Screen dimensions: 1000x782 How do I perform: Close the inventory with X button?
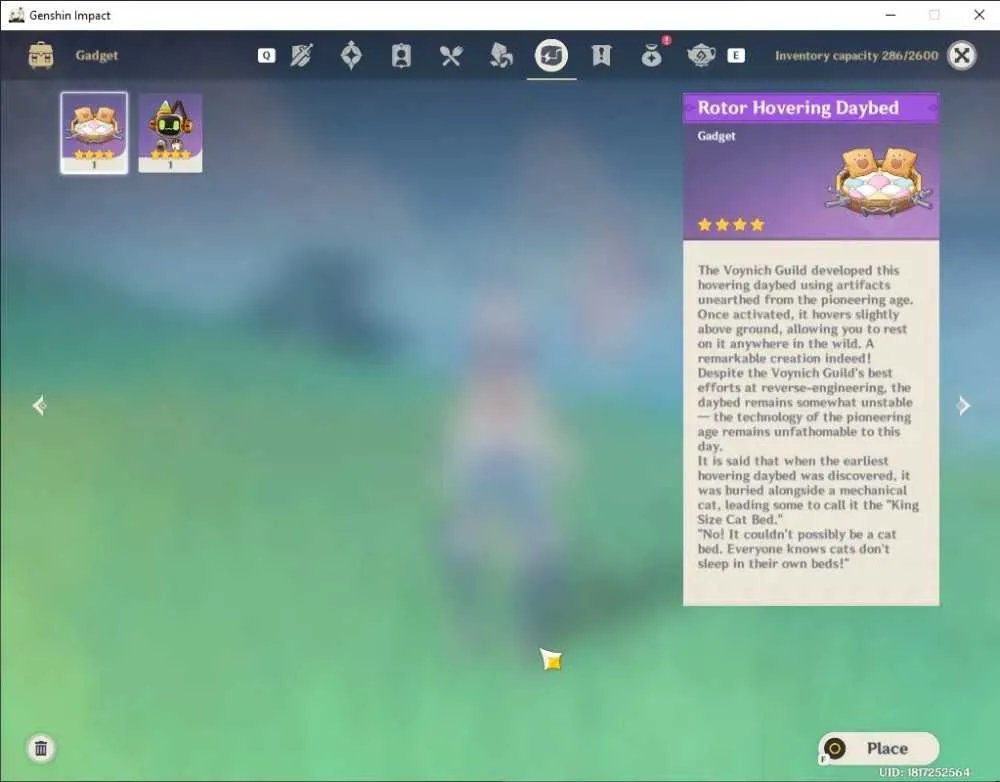[x=962, y=55]
